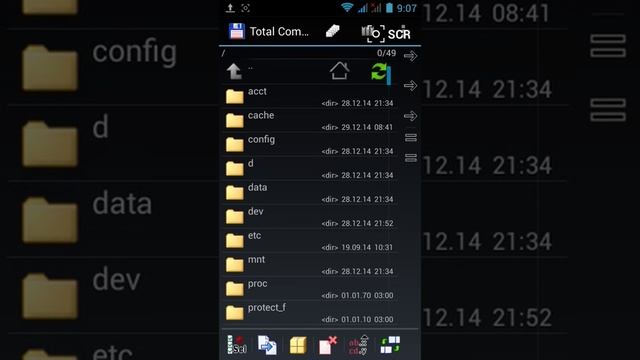Open the folder named d
640x360 pixels.
[x=308, y=168]
